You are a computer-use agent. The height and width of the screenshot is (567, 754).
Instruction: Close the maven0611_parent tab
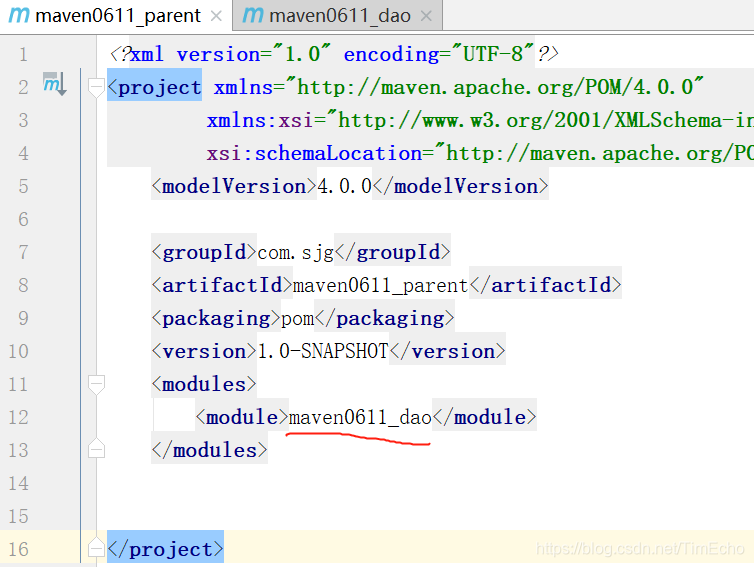point(216,16)
